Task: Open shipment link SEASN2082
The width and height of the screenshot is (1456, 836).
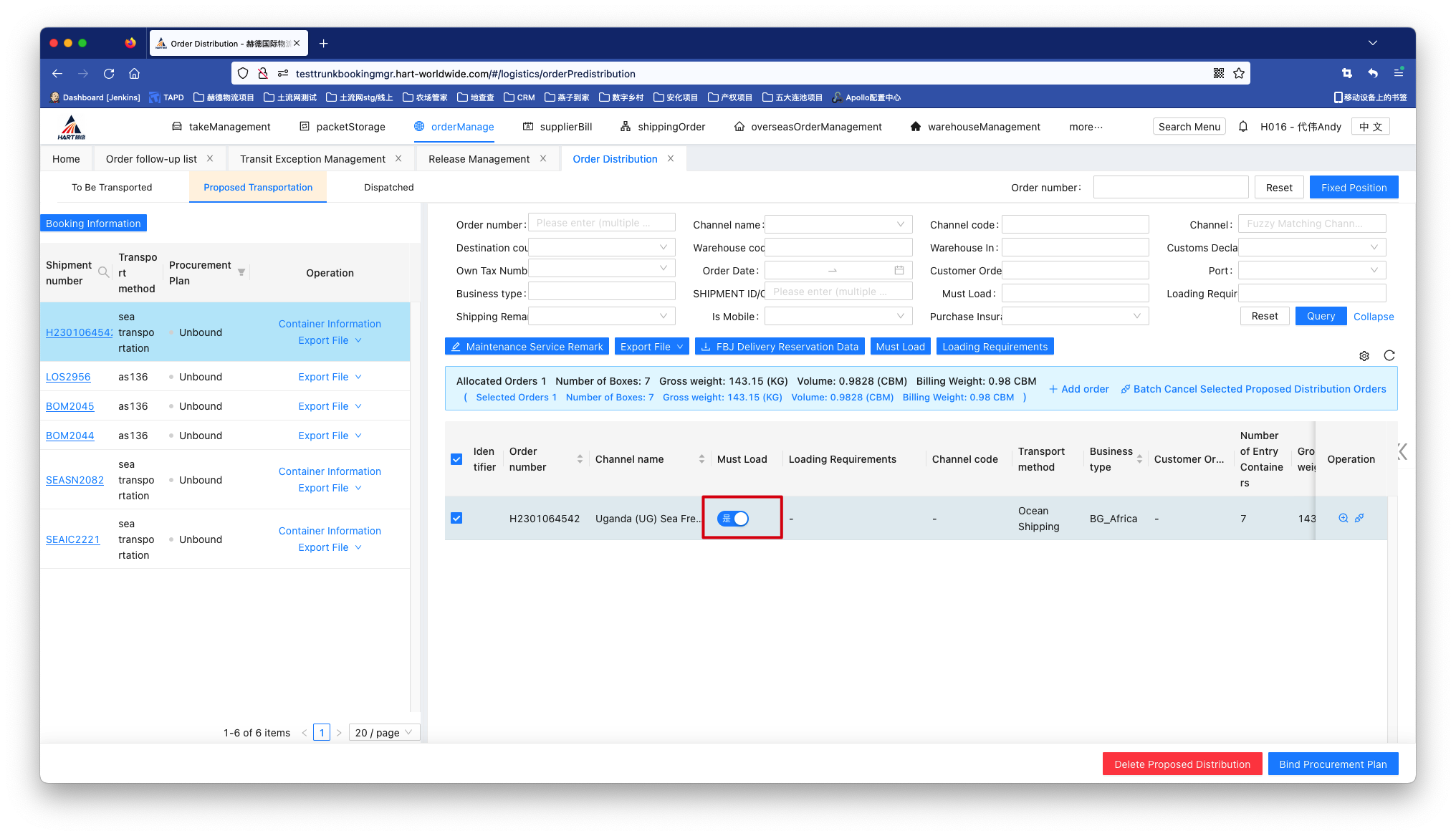Action: [75, 480]
